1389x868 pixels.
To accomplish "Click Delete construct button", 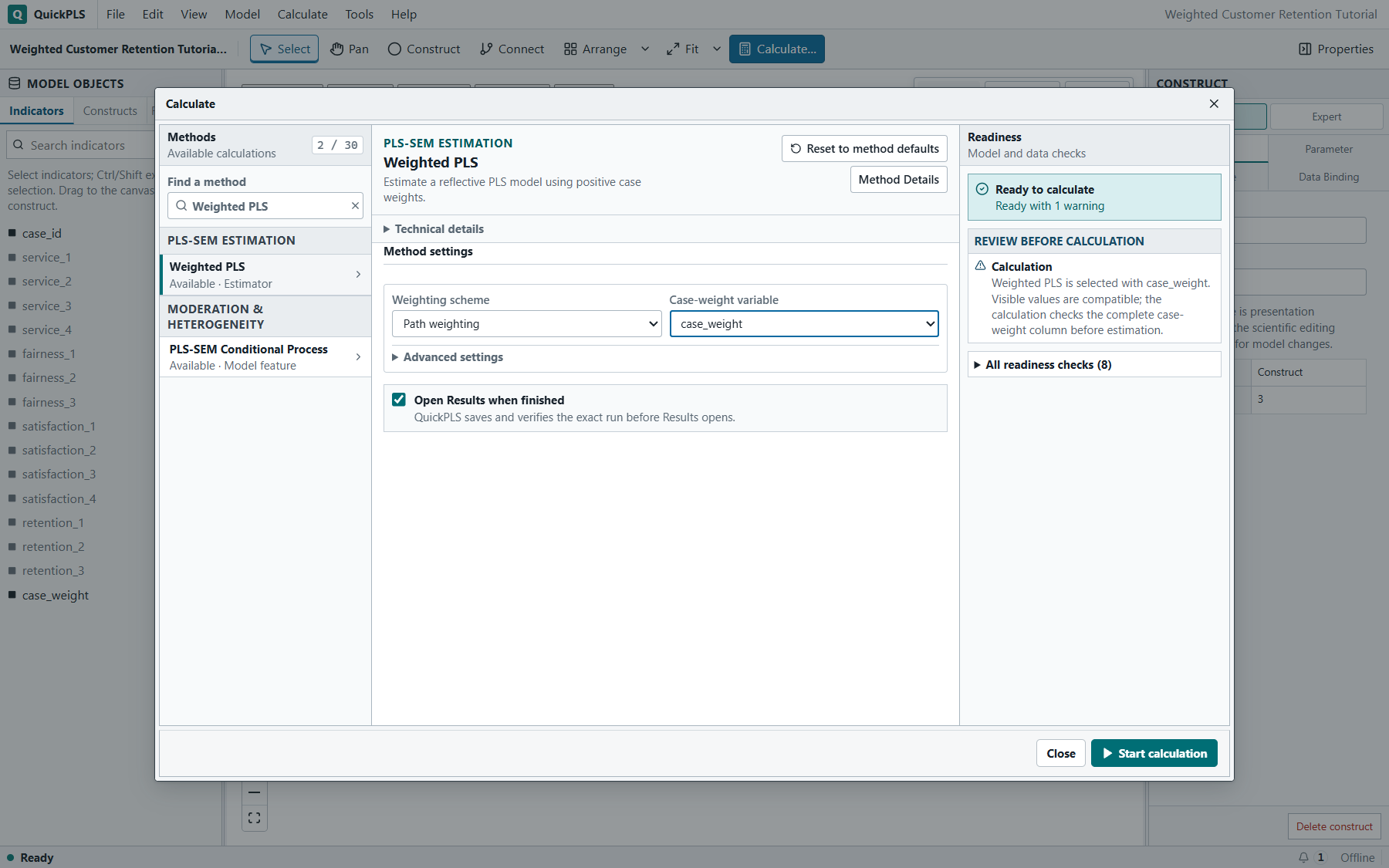I will click(1334, 826).
